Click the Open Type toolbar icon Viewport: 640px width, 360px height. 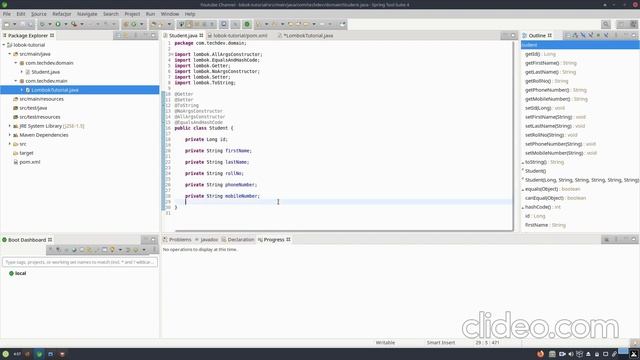pos(154,24)
